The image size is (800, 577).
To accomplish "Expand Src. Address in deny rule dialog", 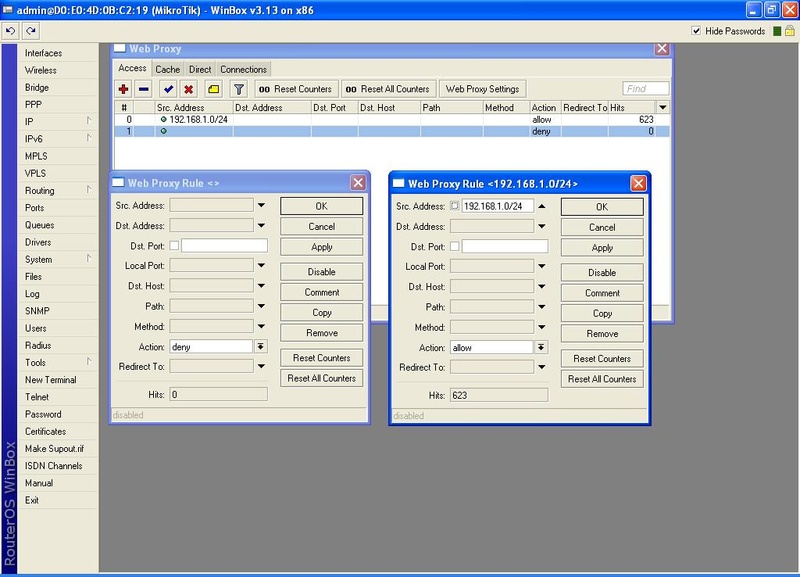I will [261, 205].
